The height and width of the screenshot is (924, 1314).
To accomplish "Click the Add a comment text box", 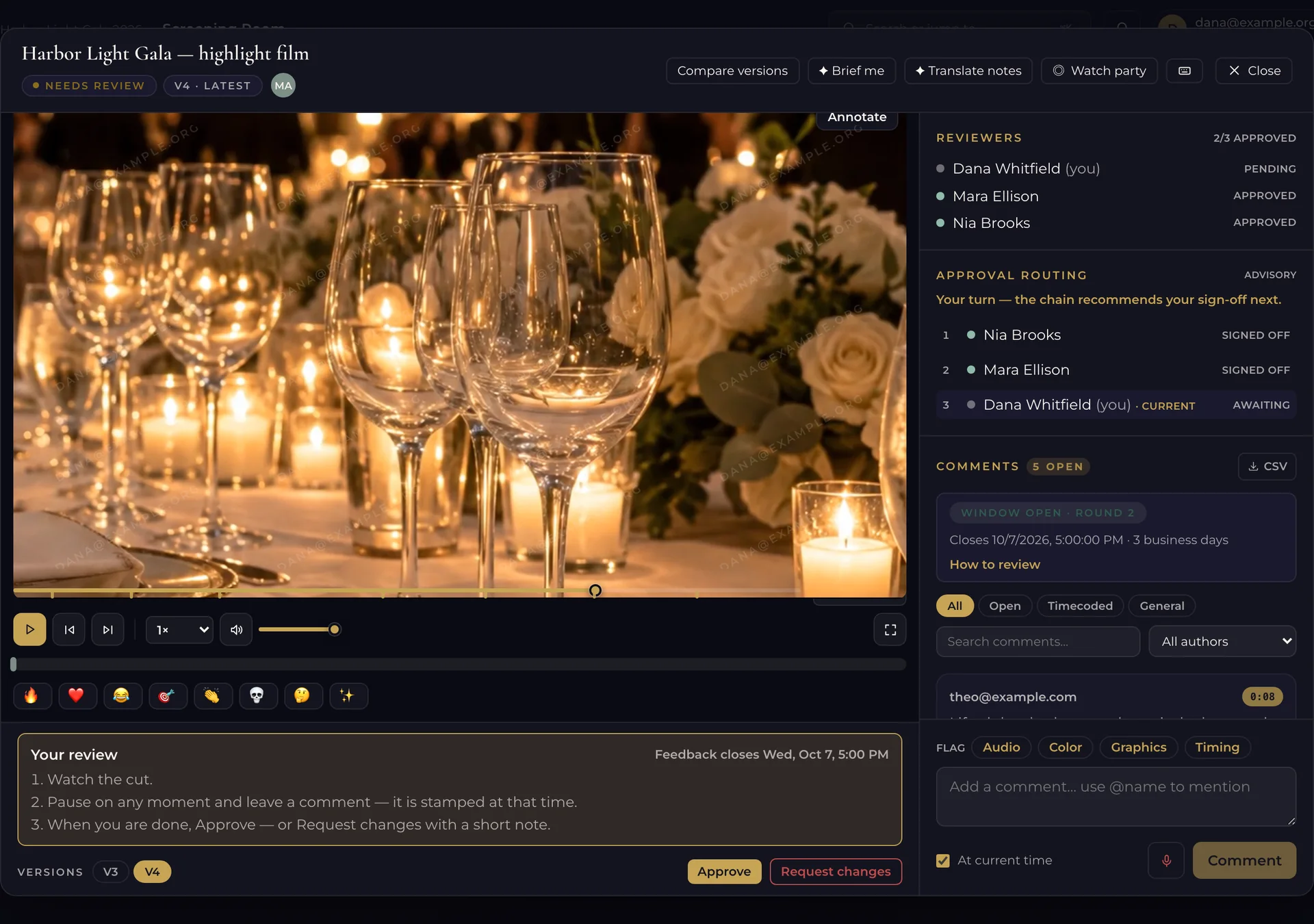I will 1116,796.
